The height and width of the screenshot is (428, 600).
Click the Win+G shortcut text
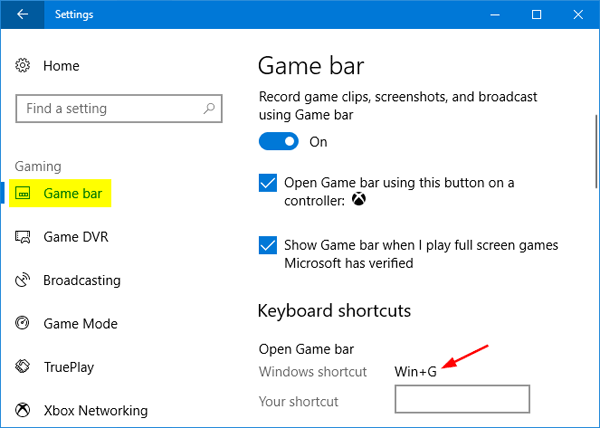(415, 371)
